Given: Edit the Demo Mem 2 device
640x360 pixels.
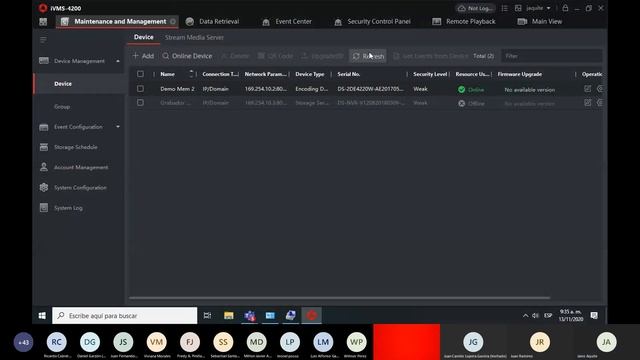Looking at the screenshot, I should tap(587, 89).
